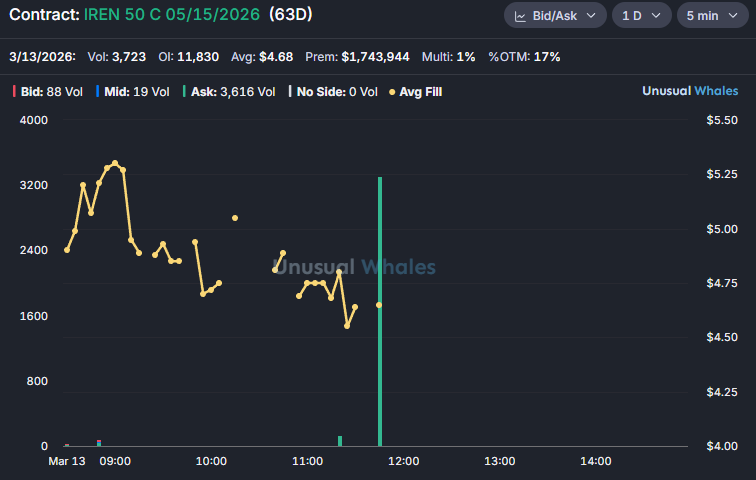The height and width of the screenshot is (480, 756).
Task: Click the chart line icon in Bid/Ask button
Action: [520, 16]
